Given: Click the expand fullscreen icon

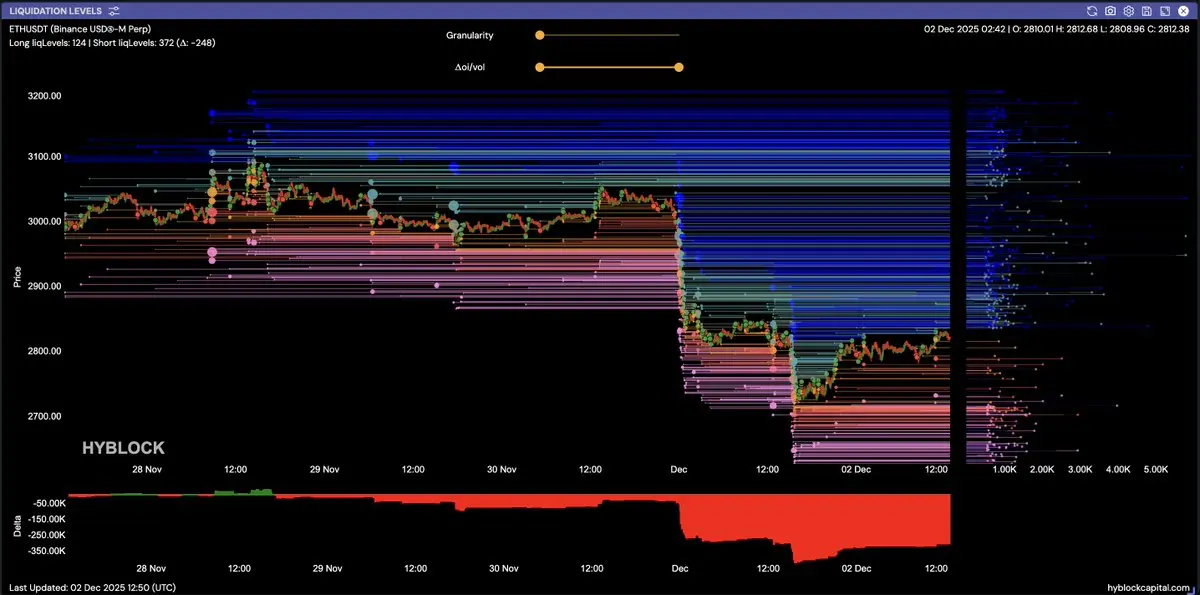Looking at the screenshot, I should (x=1164, y=10).
